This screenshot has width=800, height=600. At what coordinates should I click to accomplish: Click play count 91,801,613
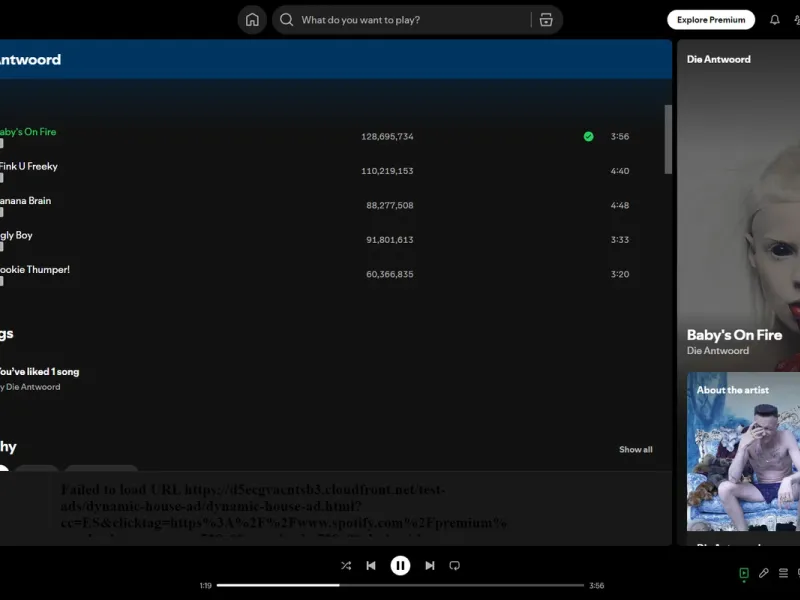tap(390, 240)
